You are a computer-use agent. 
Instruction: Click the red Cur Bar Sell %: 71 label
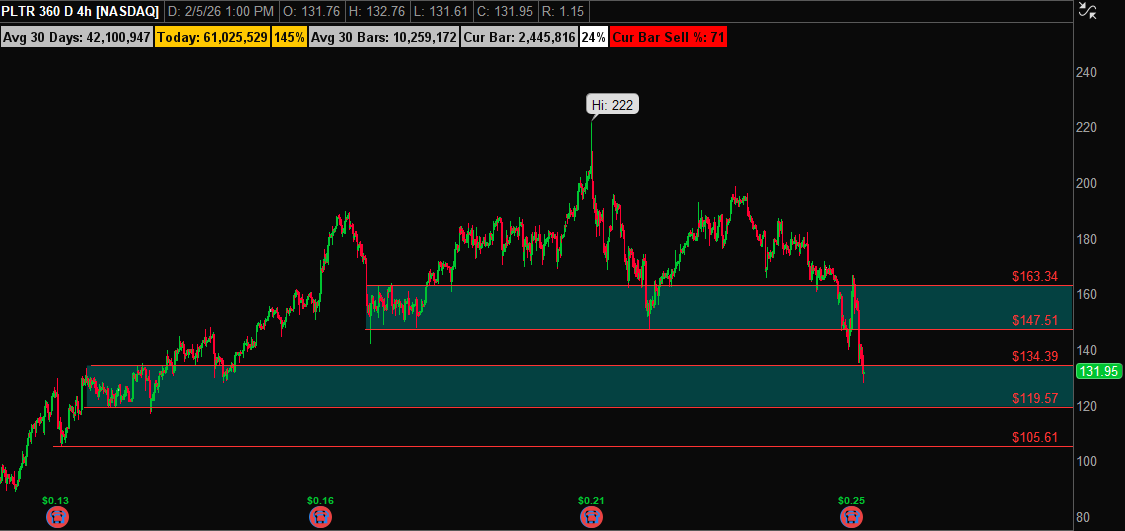click(668, 37)
